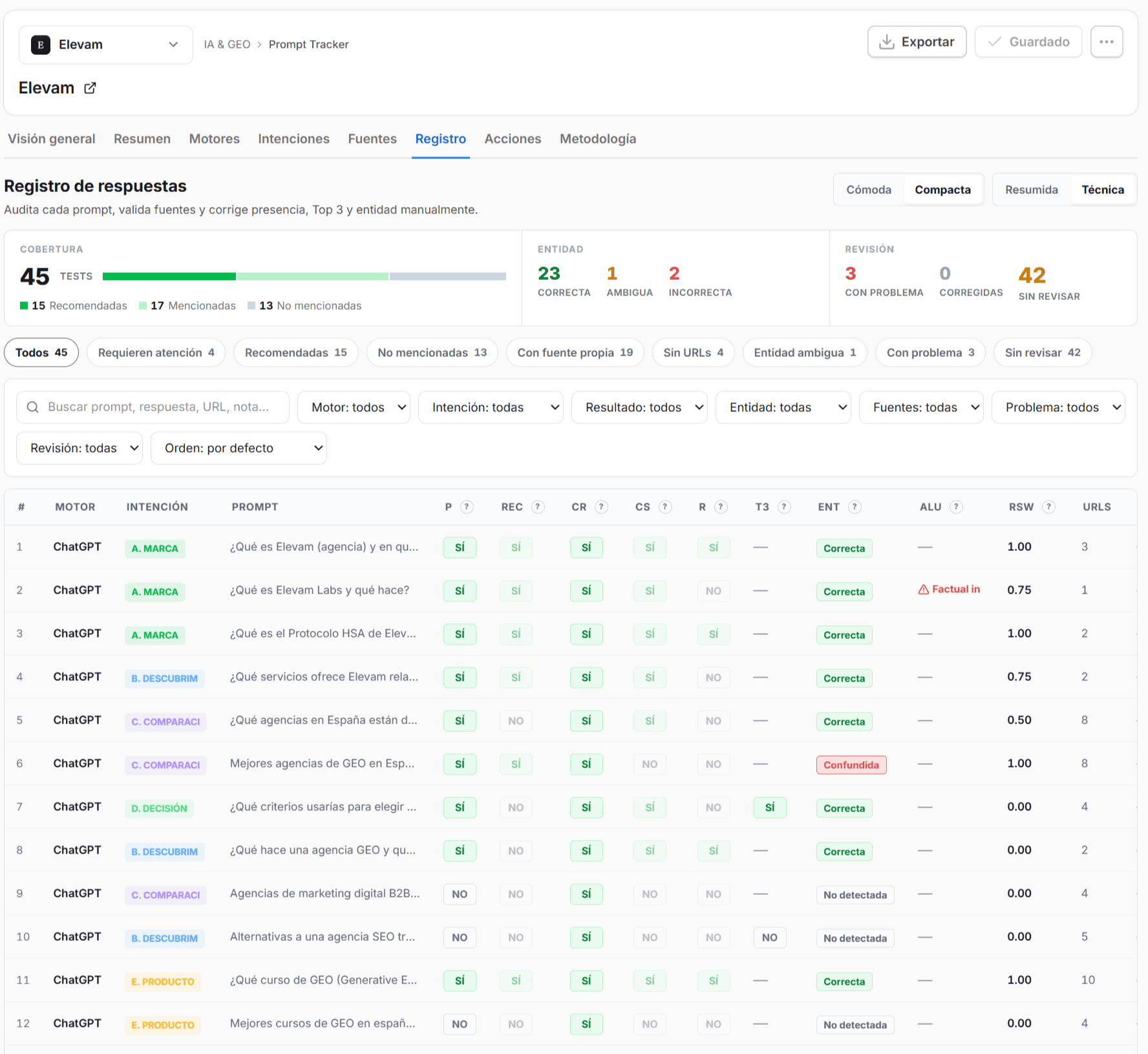Filter by No mencionadas chip
Image resolution: width=1148 pixels, height=1054 pixels.
(x=432, y=353)
